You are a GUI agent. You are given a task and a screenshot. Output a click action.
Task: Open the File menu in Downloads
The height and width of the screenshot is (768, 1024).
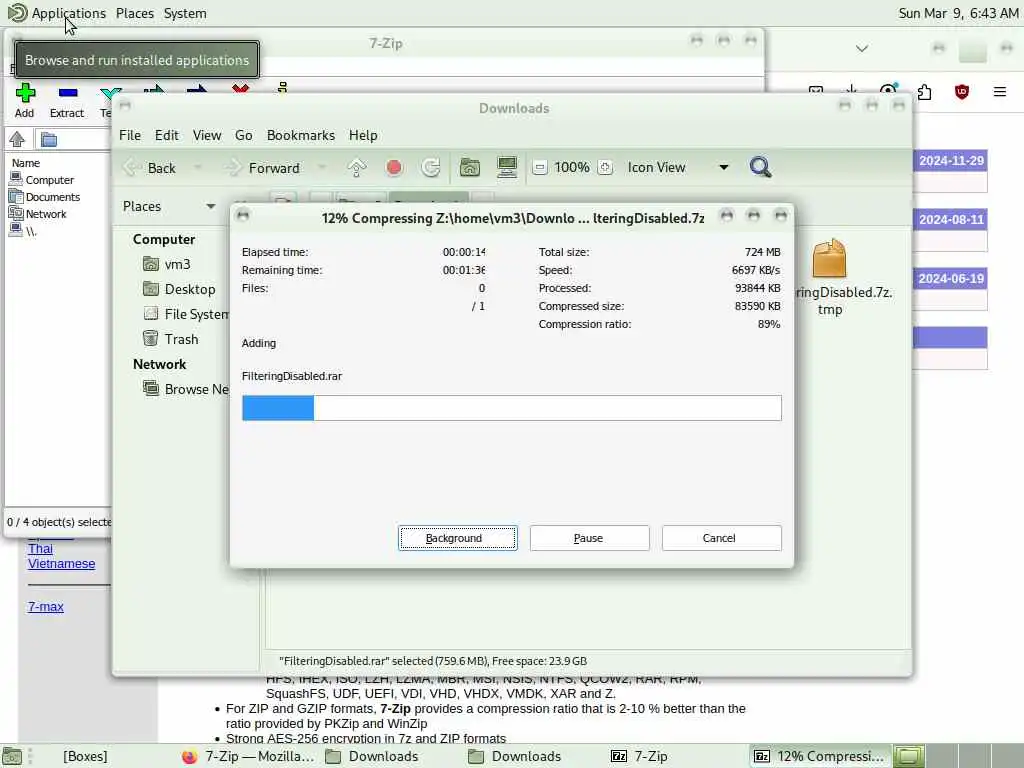click(x=129, y=135)
